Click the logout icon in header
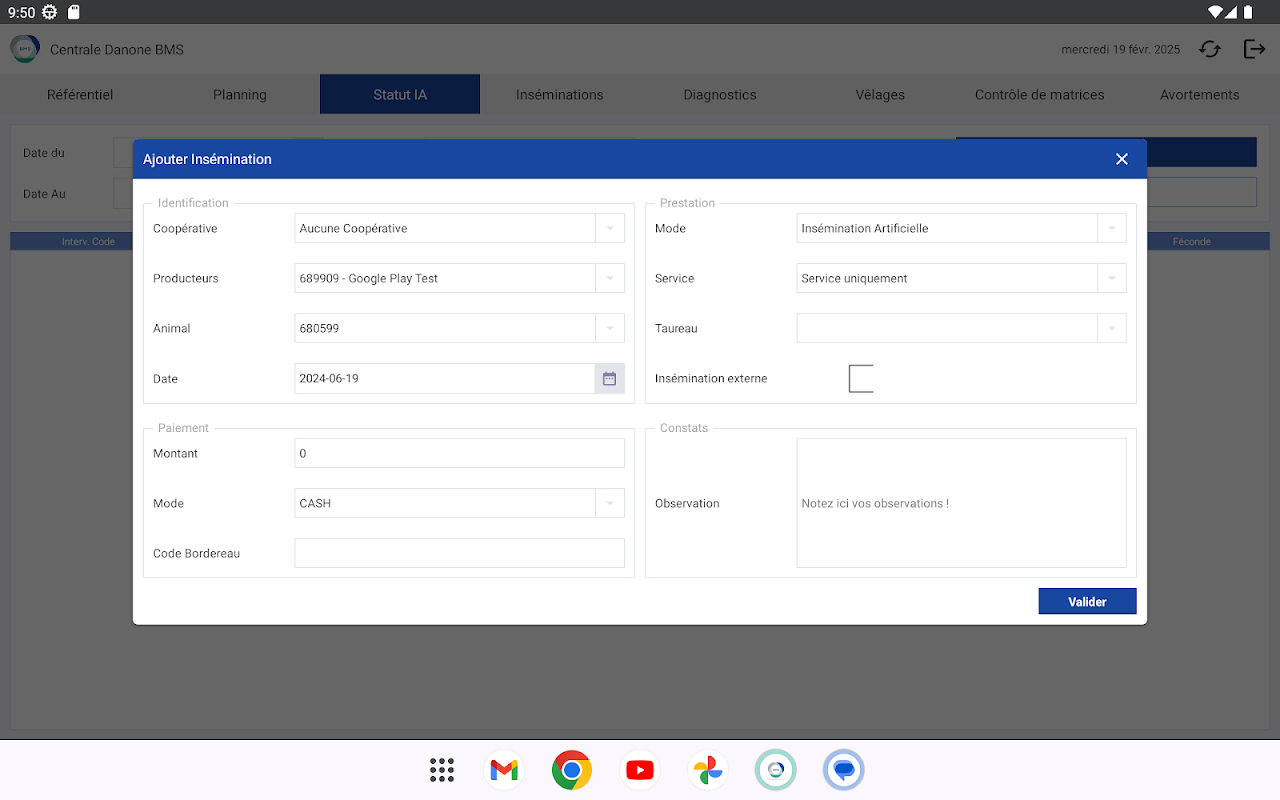The image size is (1280, 800). (x=1254, y=49)
